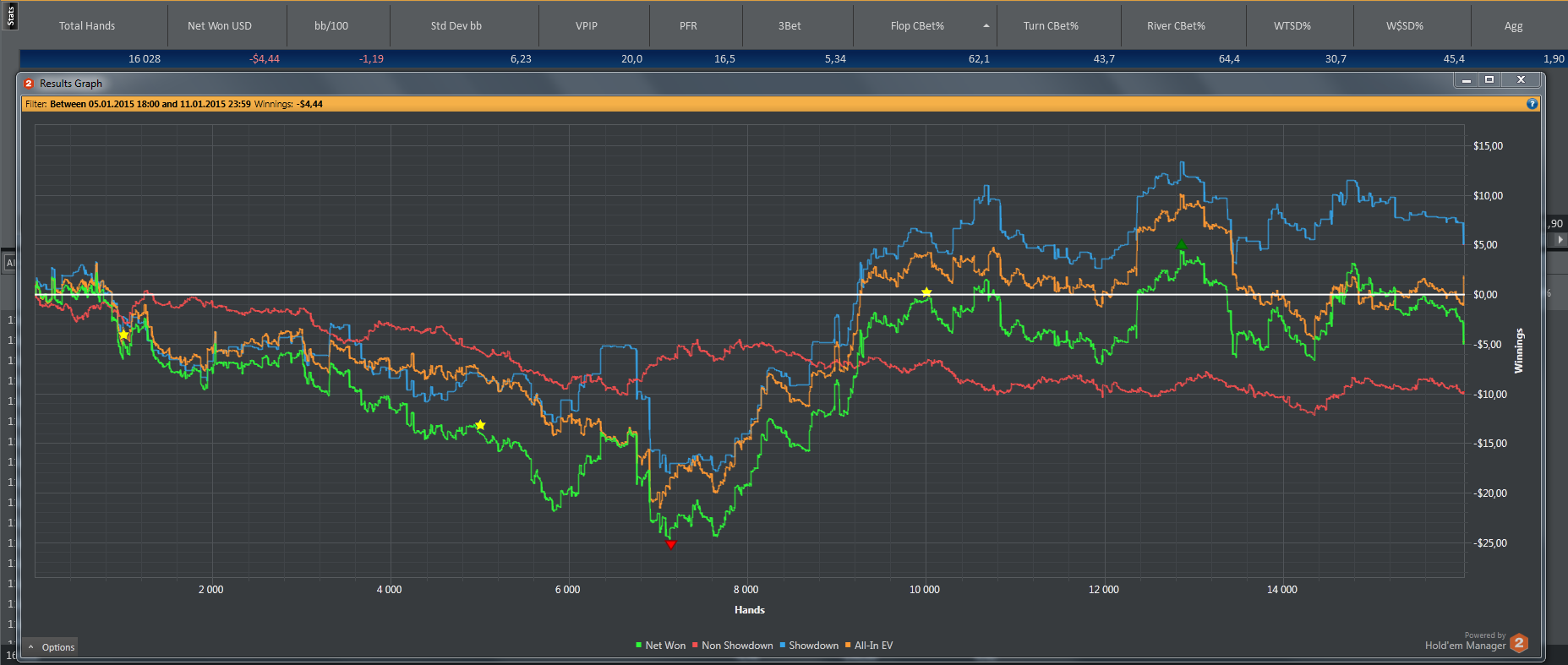
Task: Select the Agg value 1,90 in stats row
Action: click(x=1554, y=59)
